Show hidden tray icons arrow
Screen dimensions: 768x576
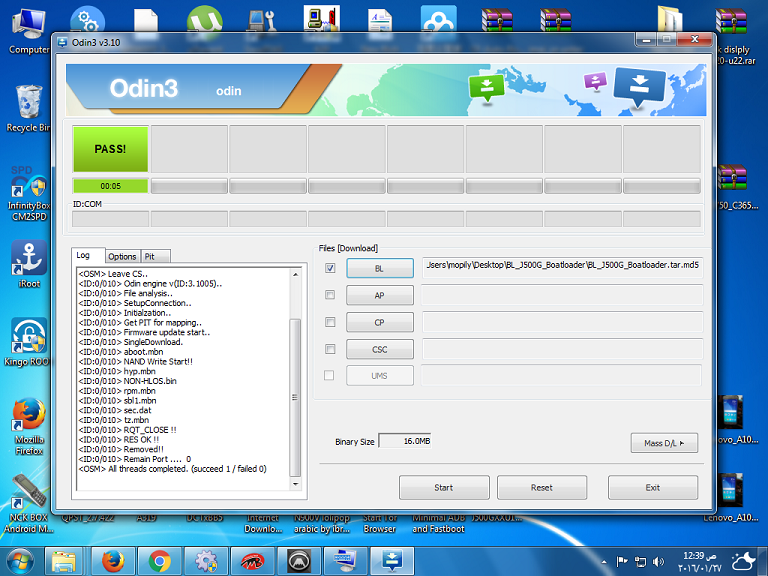click(604, 562)
